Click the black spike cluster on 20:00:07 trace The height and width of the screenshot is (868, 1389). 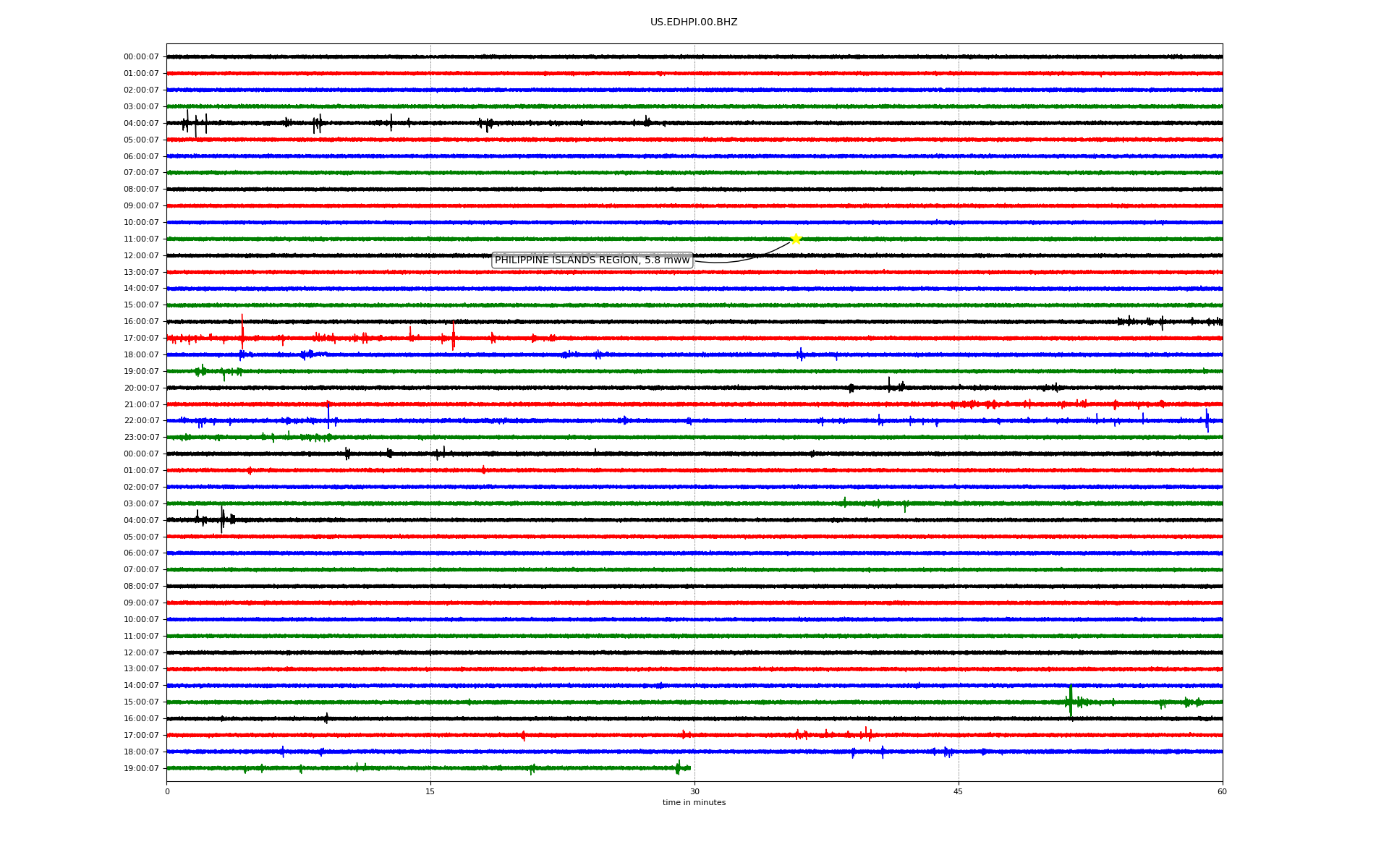(x=896, y=386)
